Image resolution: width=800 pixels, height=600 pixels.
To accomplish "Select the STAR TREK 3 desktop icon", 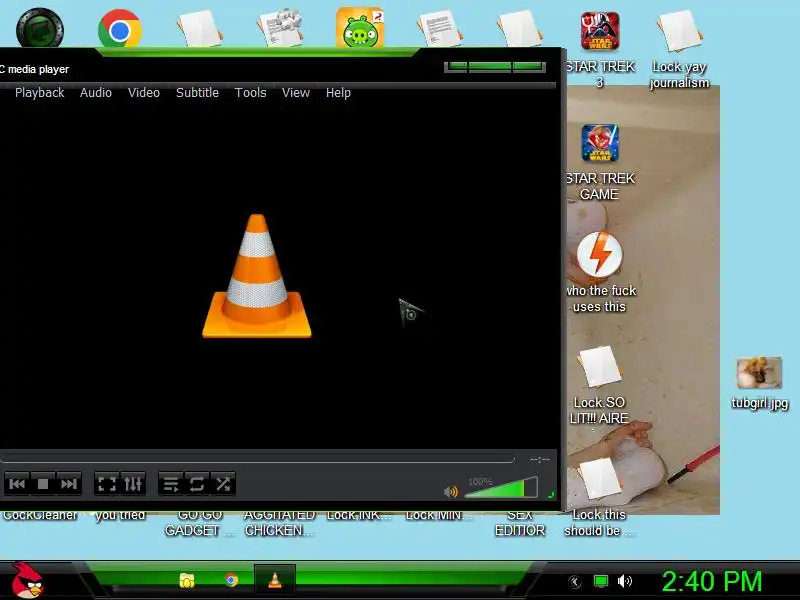I will (x=600, y=32).
